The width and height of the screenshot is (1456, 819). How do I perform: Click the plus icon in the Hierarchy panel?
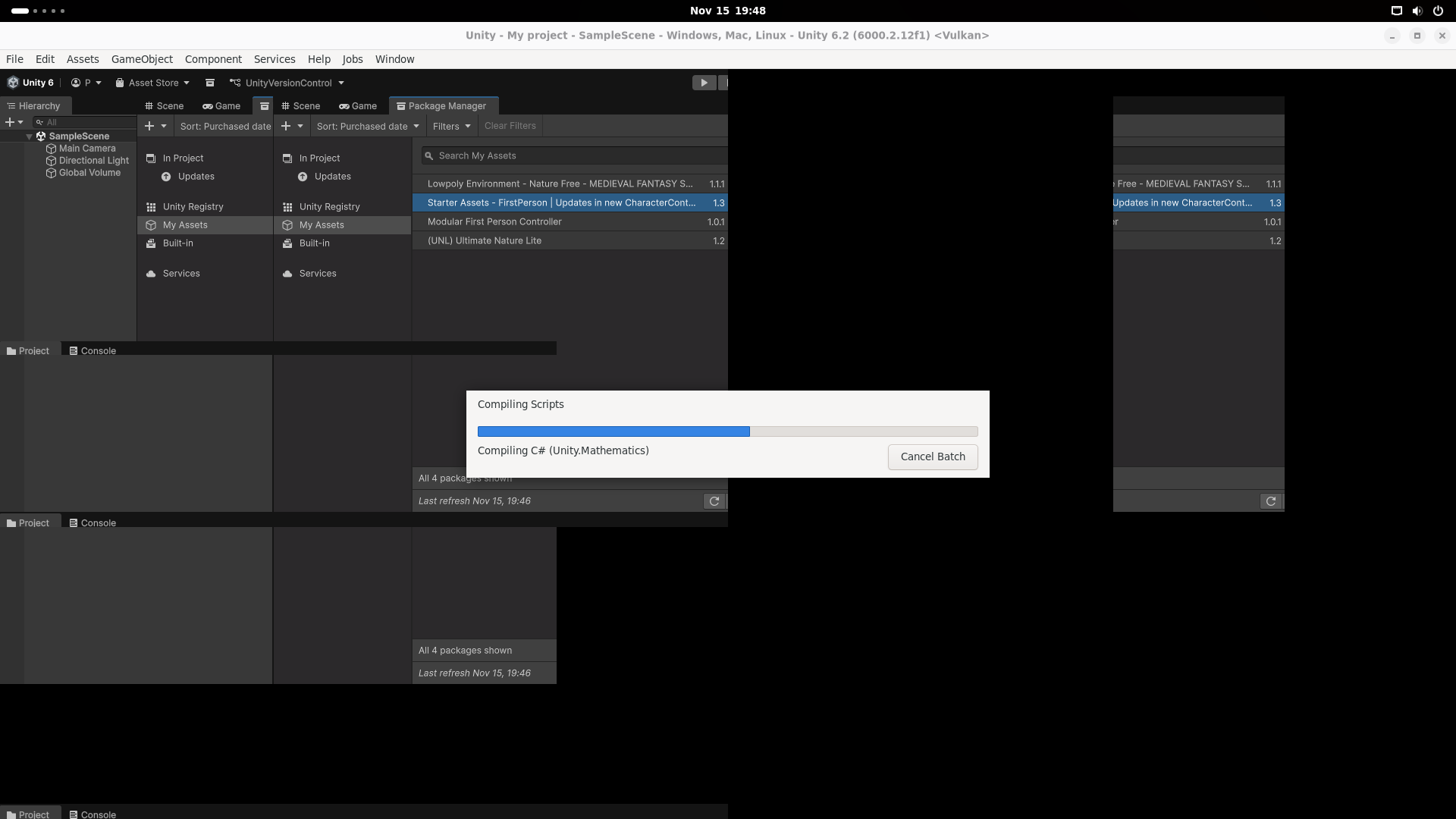click(10, 122)
